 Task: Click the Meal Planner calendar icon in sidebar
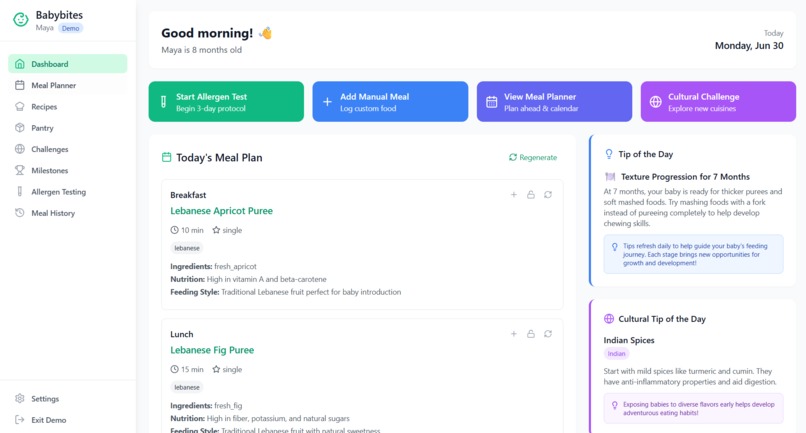(20, 85)
